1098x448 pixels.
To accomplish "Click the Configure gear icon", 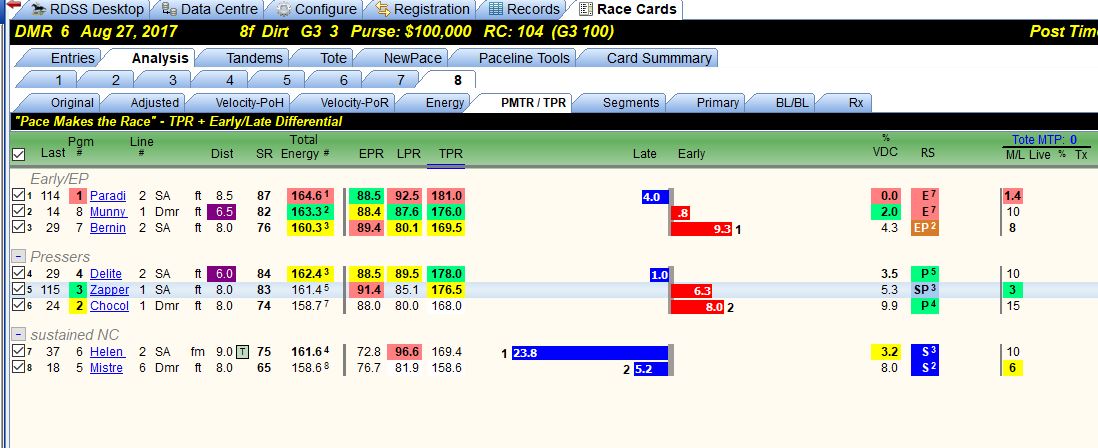I will (x=284, y=9).
